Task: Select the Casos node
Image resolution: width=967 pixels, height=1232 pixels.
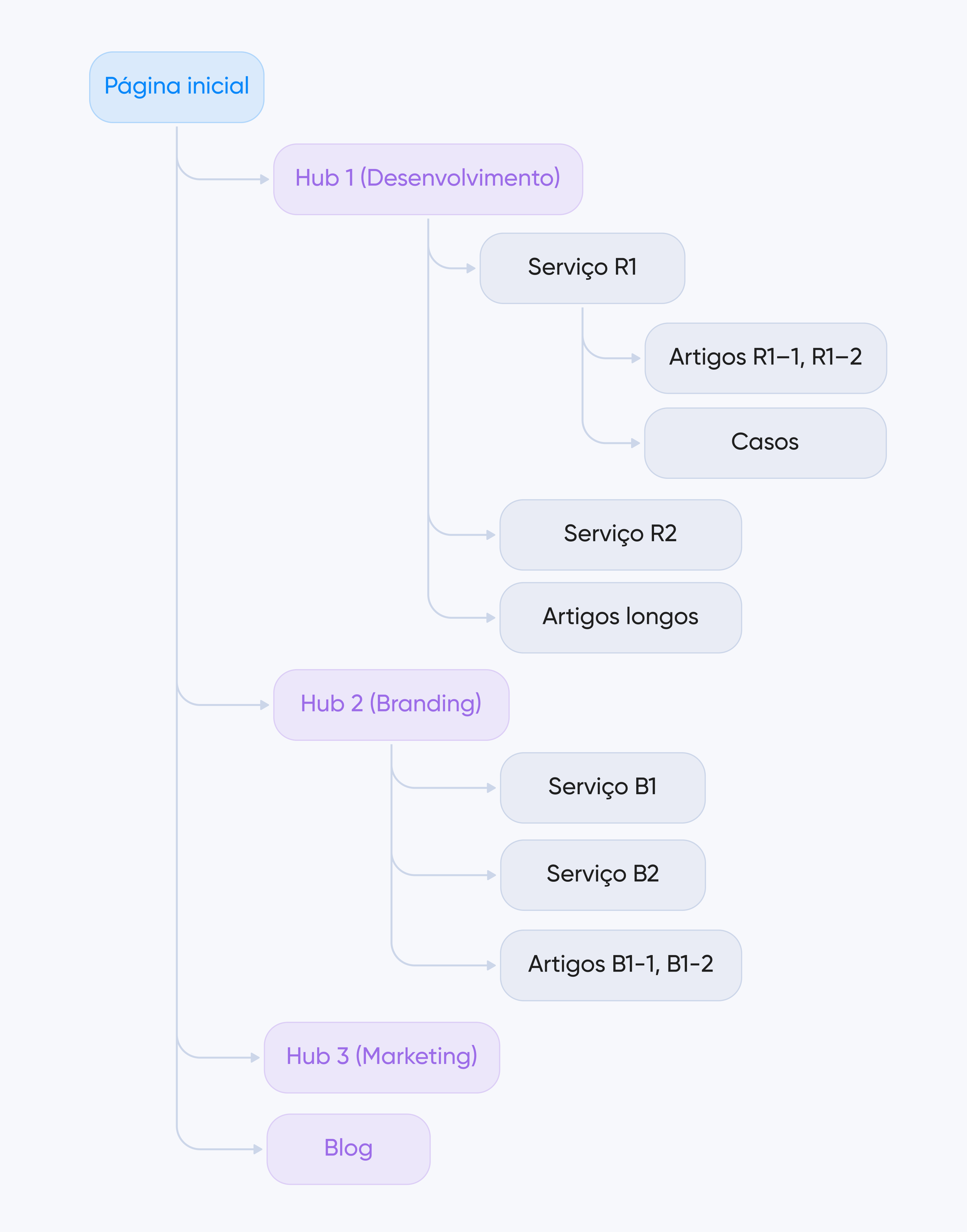Action: tap(765, 443)
